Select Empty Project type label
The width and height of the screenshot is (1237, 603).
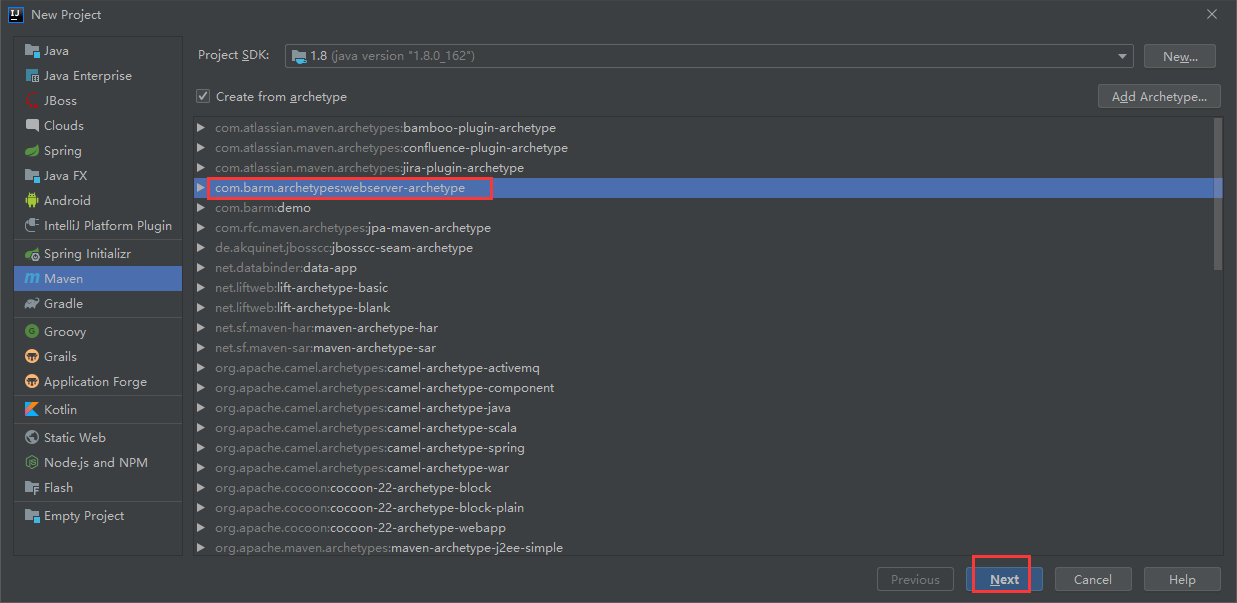tap(84, 516)
